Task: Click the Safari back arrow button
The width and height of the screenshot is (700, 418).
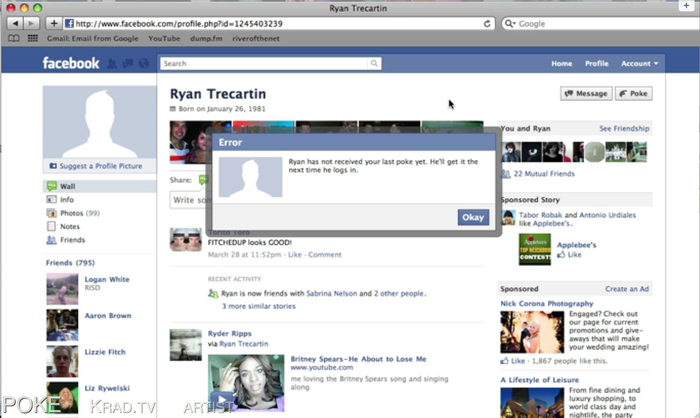Action: pos(15,23)
